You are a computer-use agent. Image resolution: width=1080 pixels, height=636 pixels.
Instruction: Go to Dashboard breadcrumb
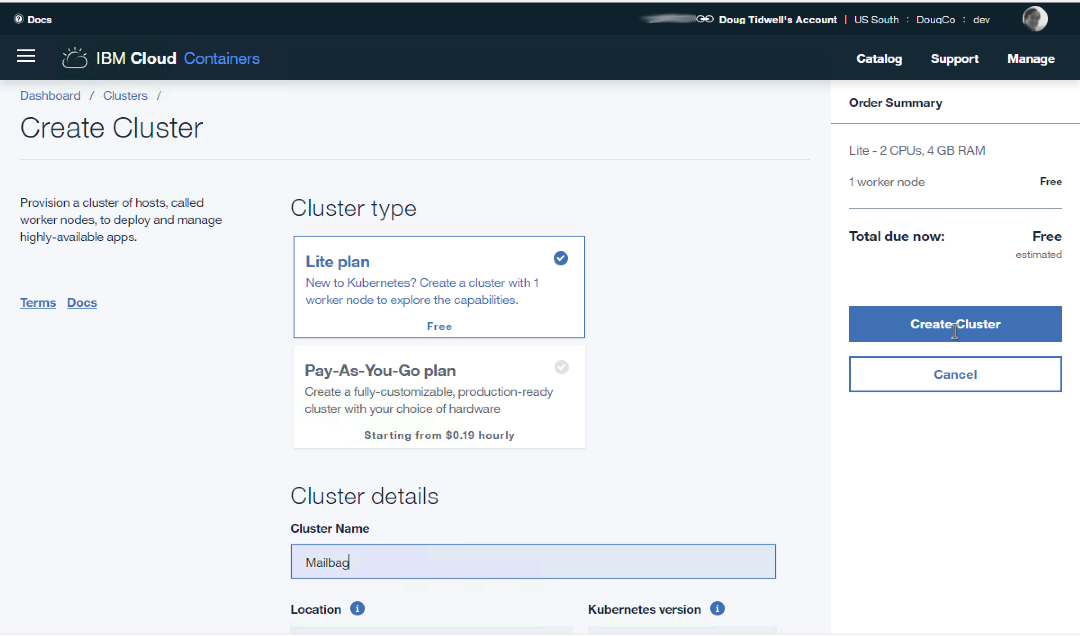click(x=50, y=96)
